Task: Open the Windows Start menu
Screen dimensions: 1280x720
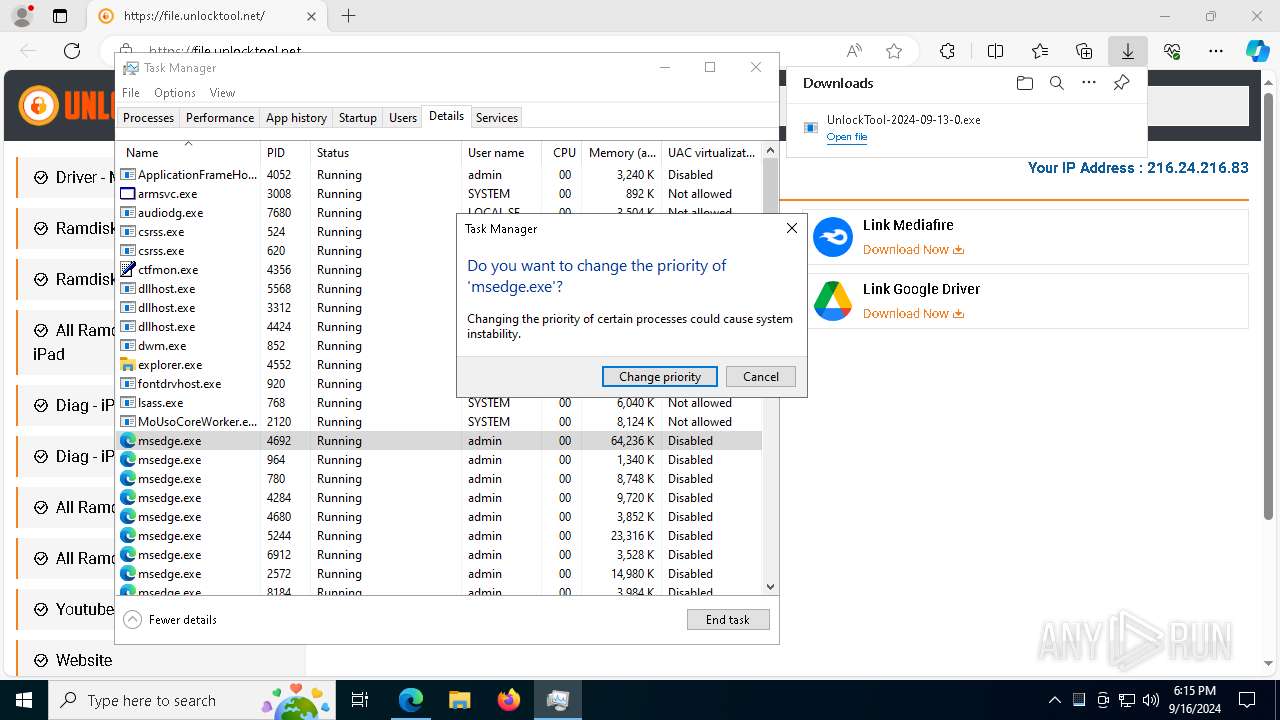Action: pos(24,700)
